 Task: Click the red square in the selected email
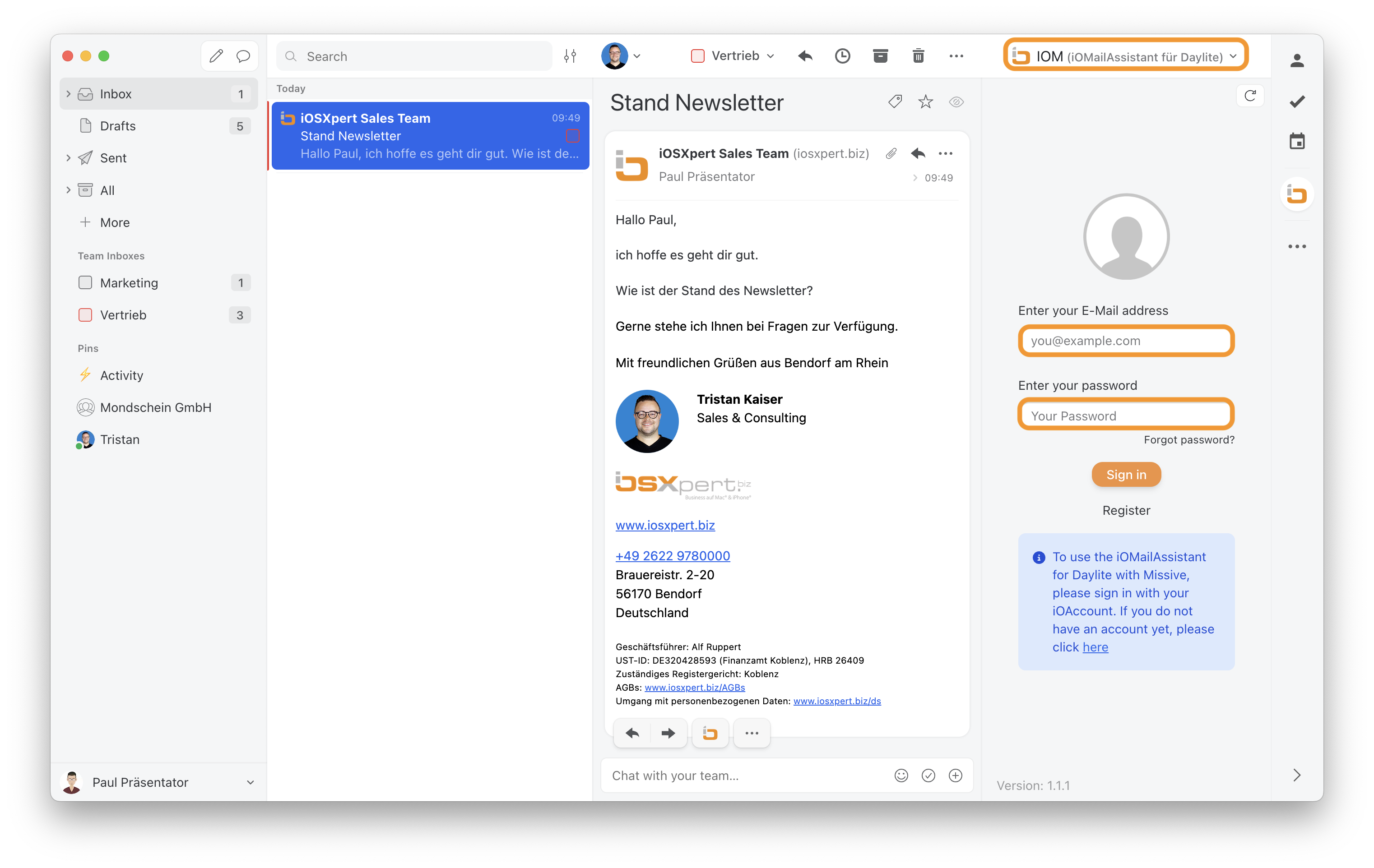572,136
